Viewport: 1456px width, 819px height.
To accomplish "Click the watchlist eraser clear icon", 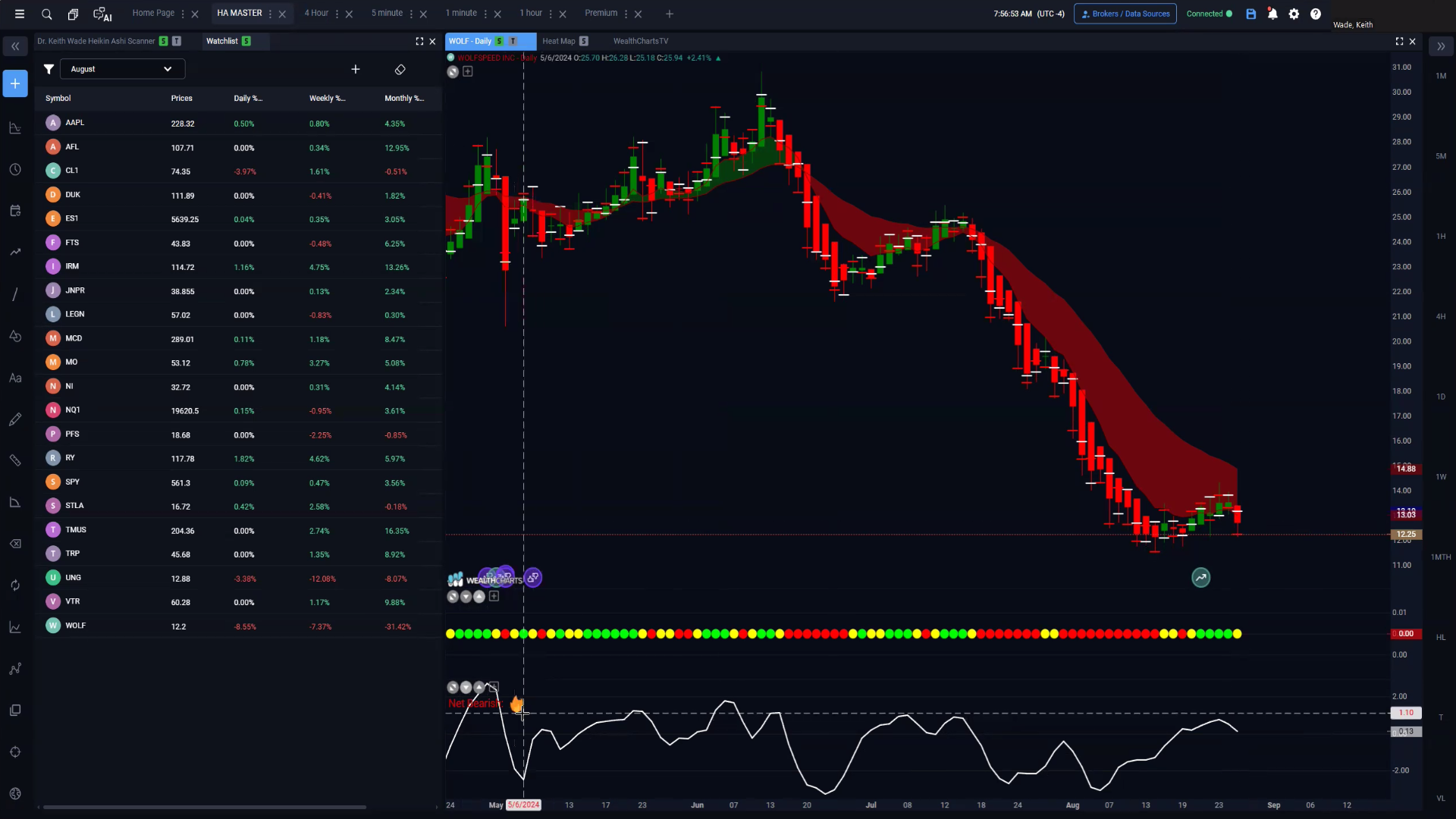I will 400,69.
